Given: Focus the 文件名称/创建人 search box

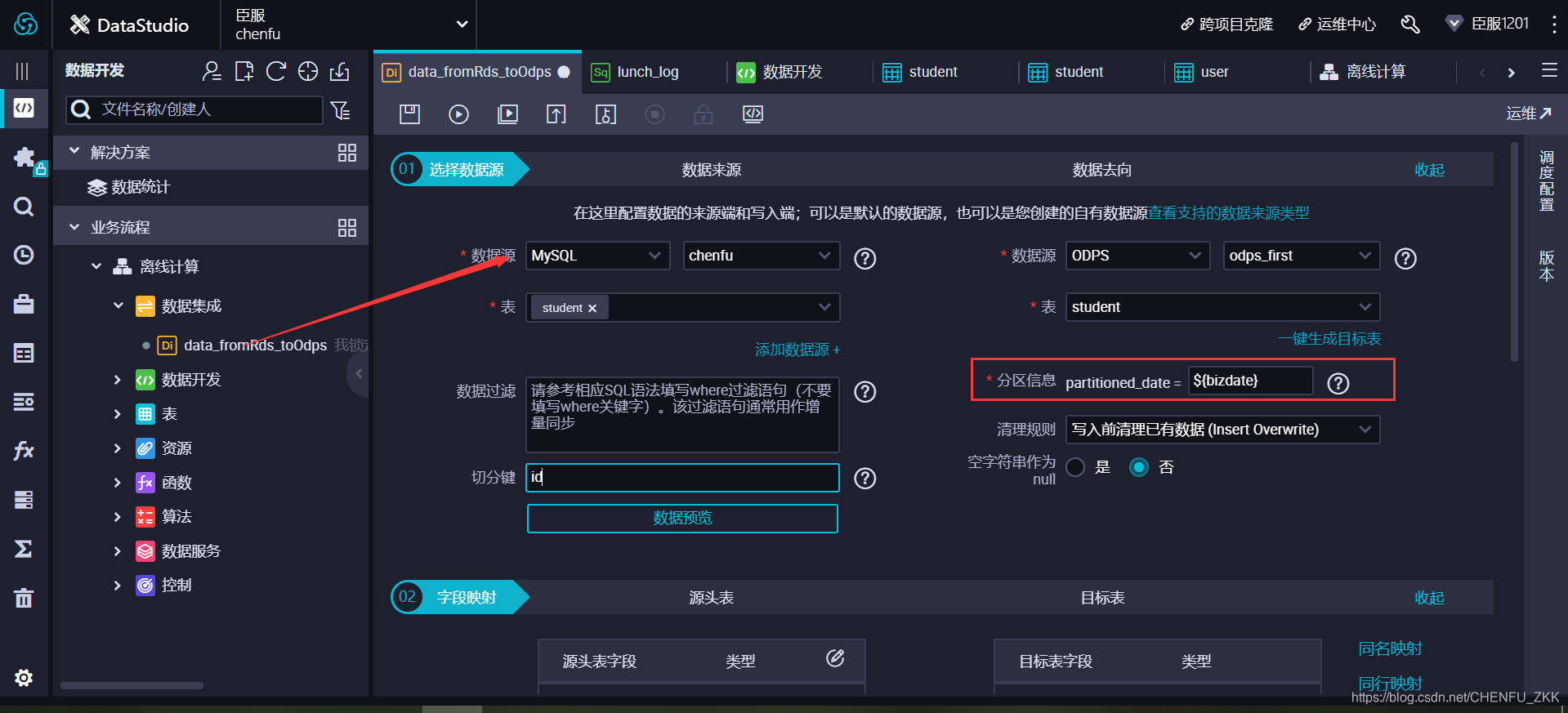Looking at the screenshot, I should tap(194, 109).
